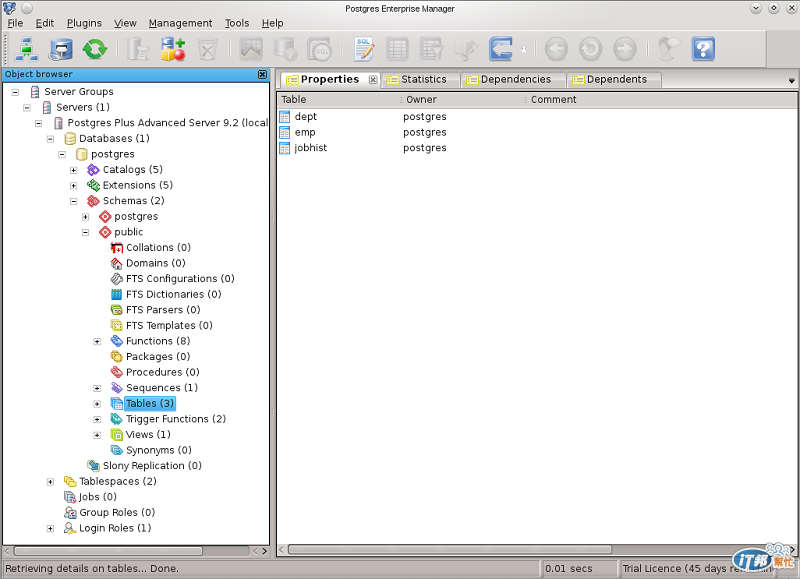The image size is (800, 579).
Task: Click the SQL magnifier grayed toolbar icon
Action: (x=319, y=49)
